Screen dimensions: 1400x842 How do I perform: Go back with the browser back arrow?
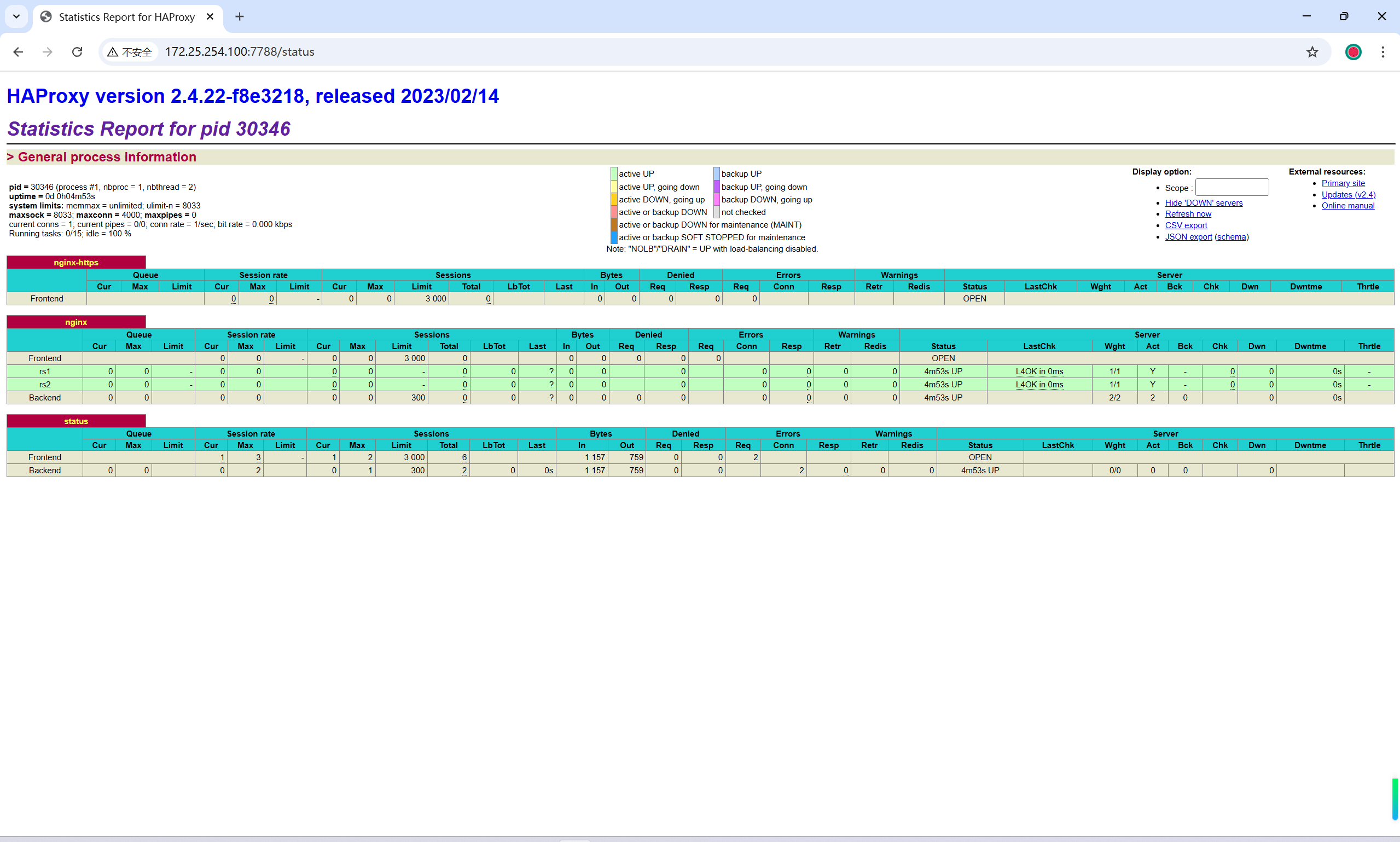(x=18, y=51)
